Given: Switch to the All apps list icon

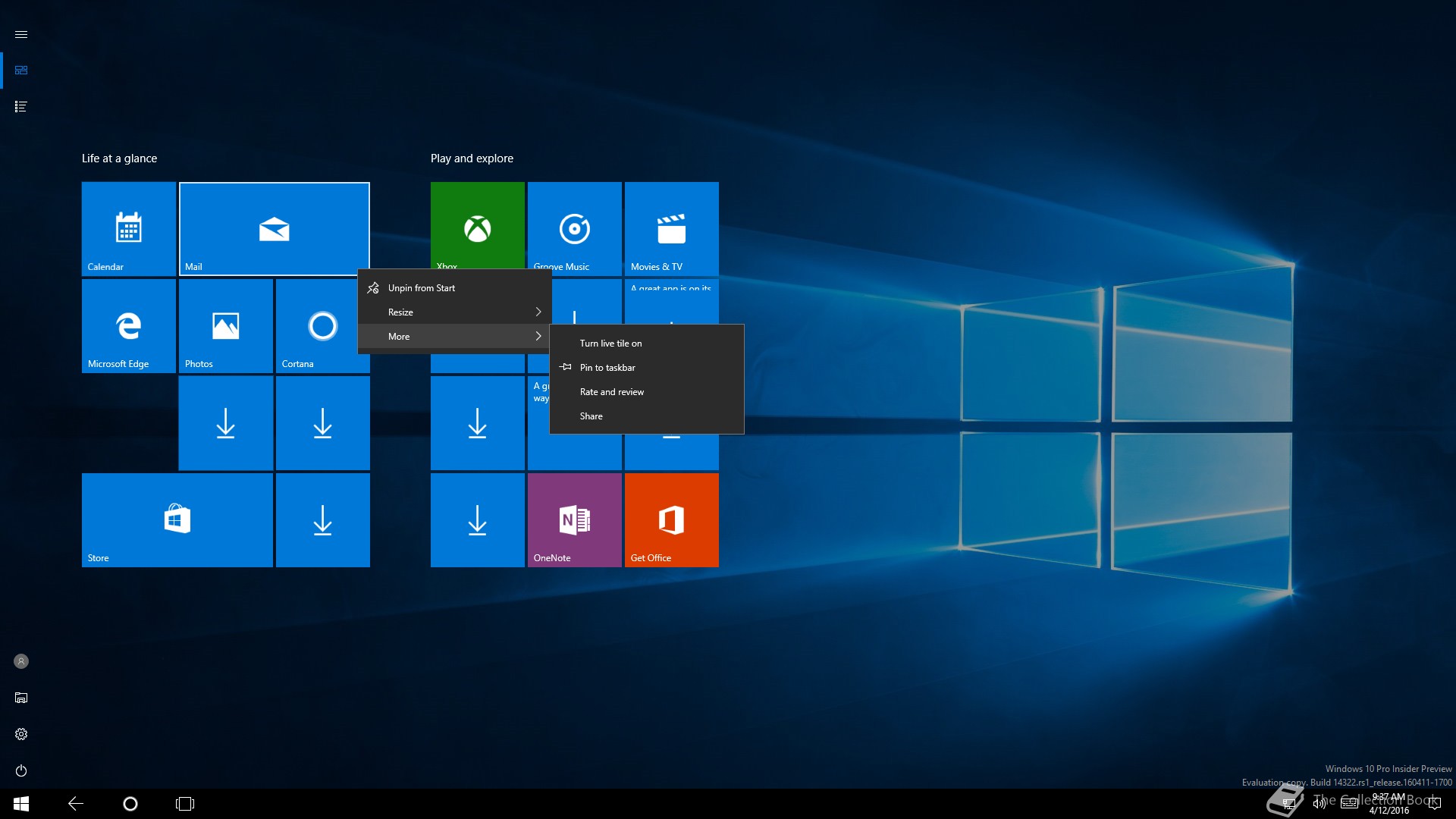Looking at the screenshot, I should pyautogui.click(x=21, y=106).
